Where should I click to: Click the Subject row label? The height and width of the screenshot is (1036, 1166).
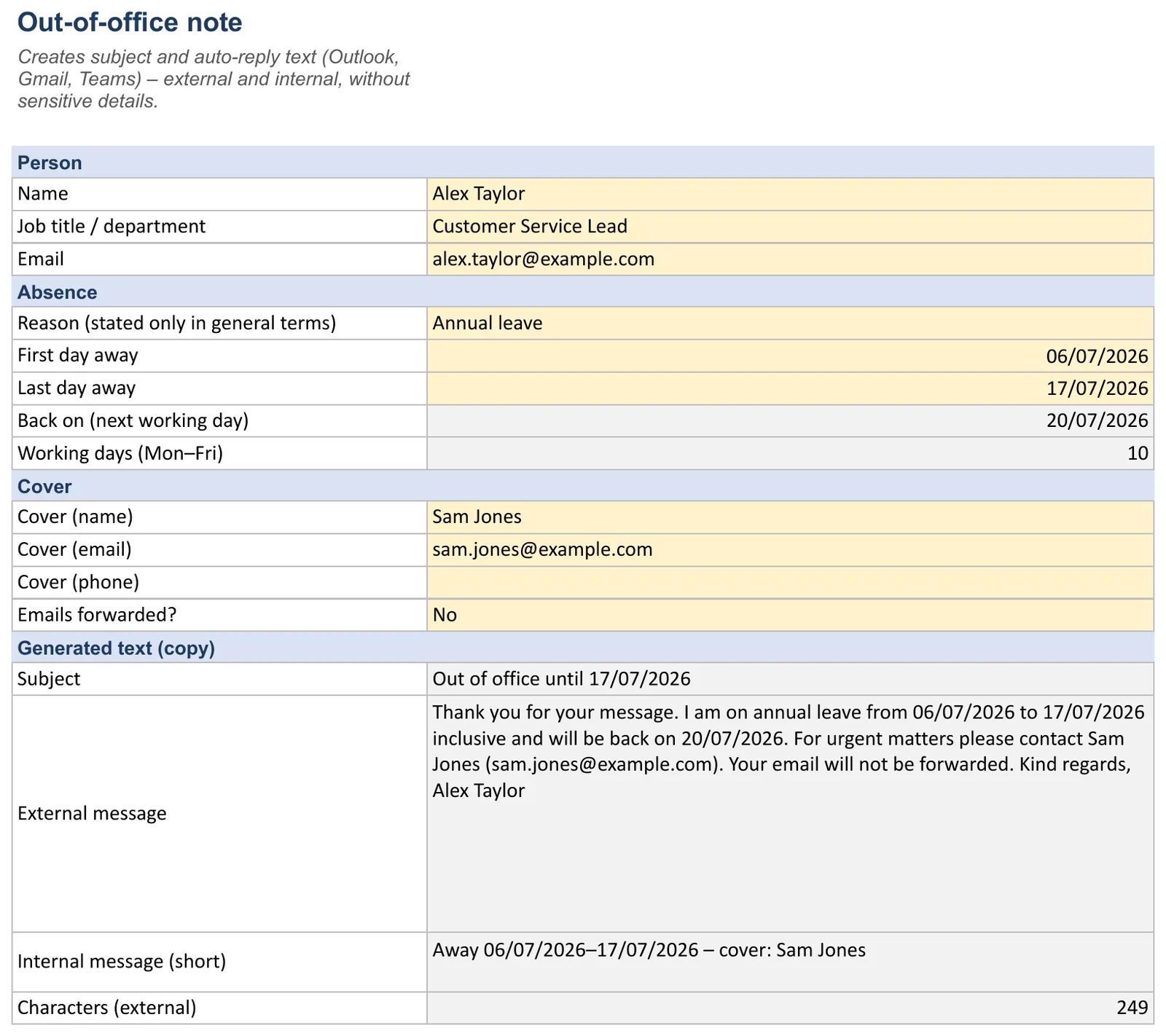click(49, 679)
